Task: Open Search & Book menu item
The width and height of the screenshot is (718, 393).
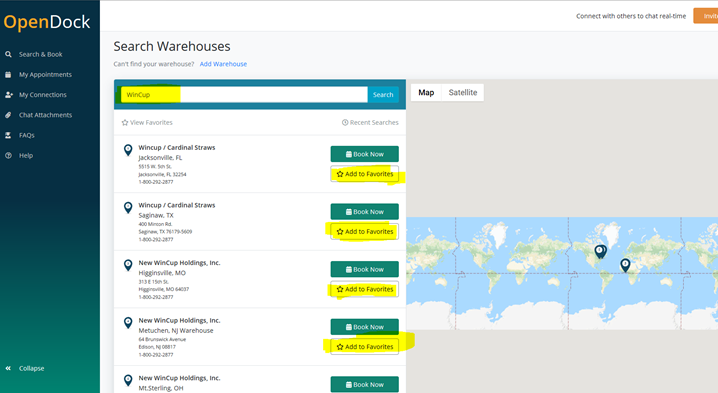Action: (40, 54)
